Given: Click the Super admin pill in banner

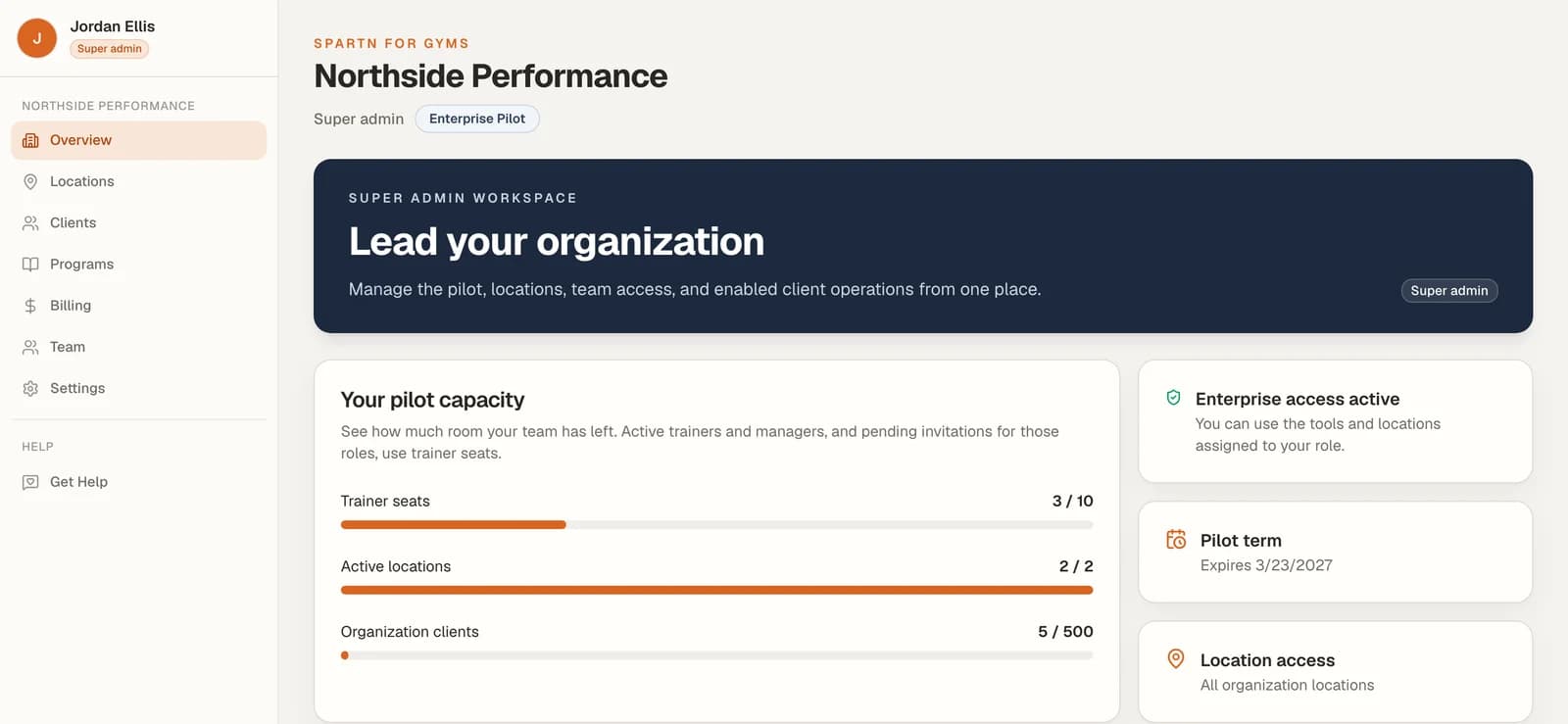Looking at the screenshot, I should (x=1448, y=291).
